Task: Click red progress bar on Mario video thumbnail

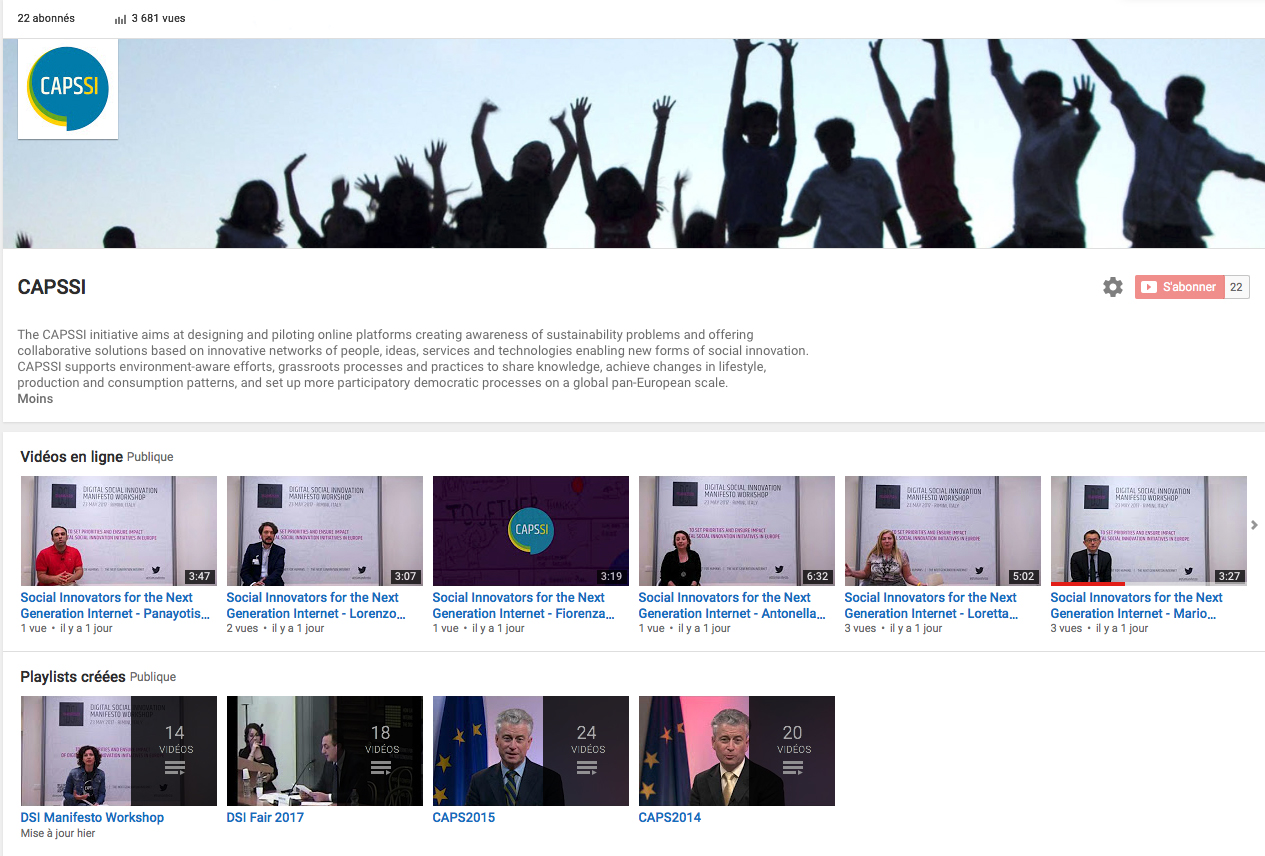Action: 1087,583
